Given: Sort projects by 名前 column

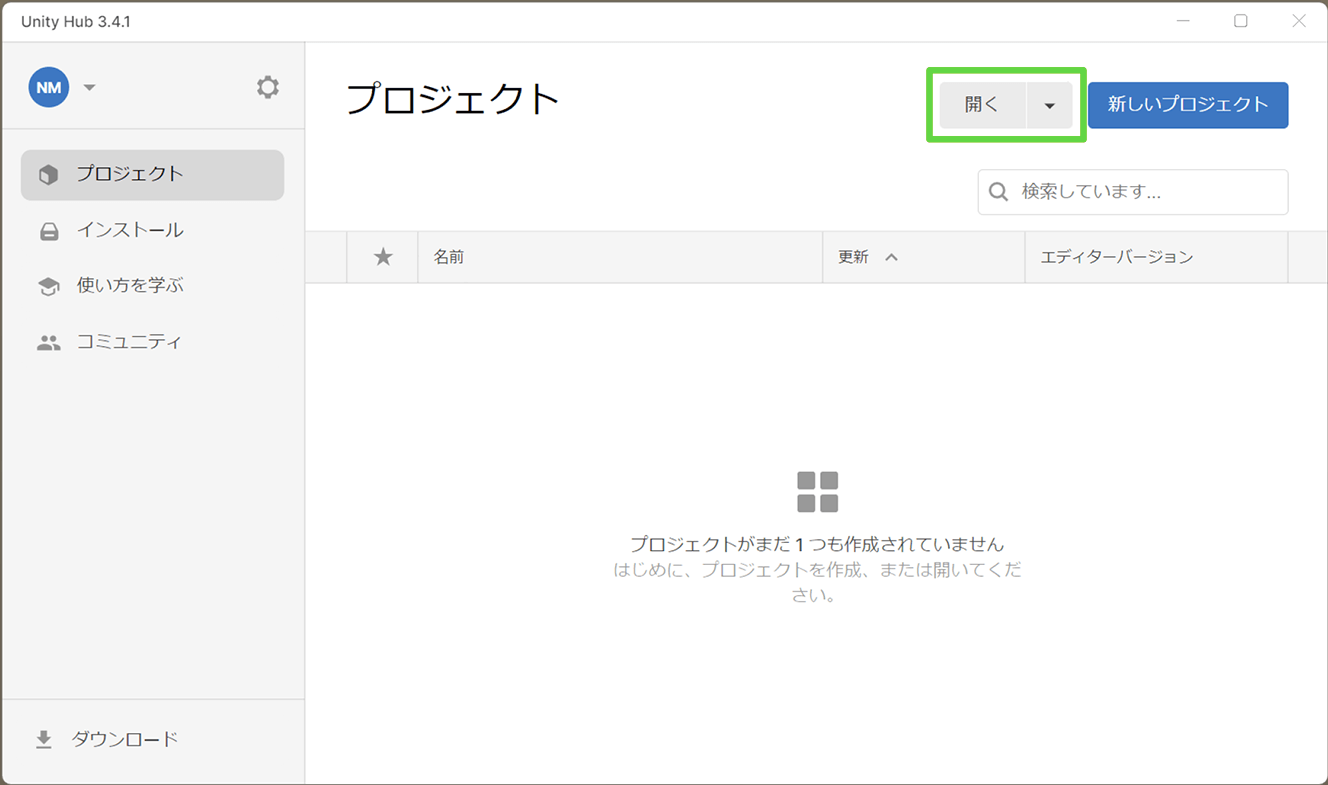Looking at the screenshot, I should click(620, 257).
